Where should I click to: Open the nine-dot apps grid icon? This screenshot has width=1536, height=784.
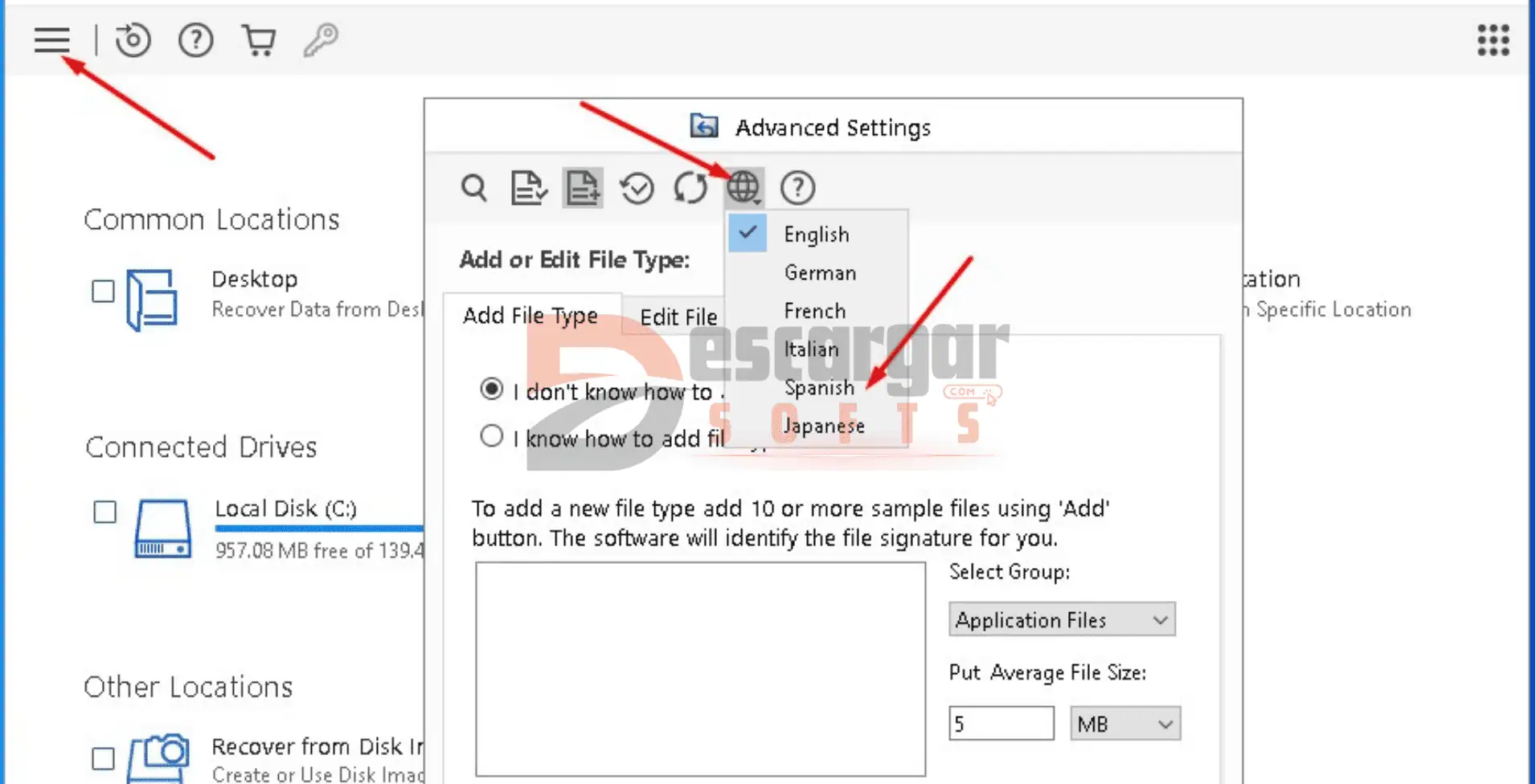pos(1493,39)
